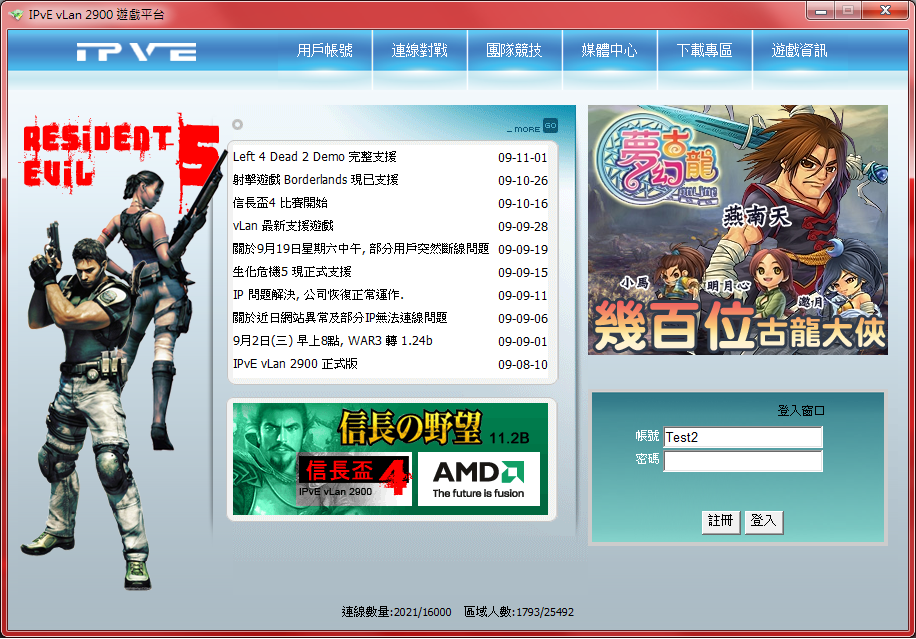Open IPvE vLan 2900 正式版 news item
The height and width of the screenshot is (639, 916).
(295, 364)
